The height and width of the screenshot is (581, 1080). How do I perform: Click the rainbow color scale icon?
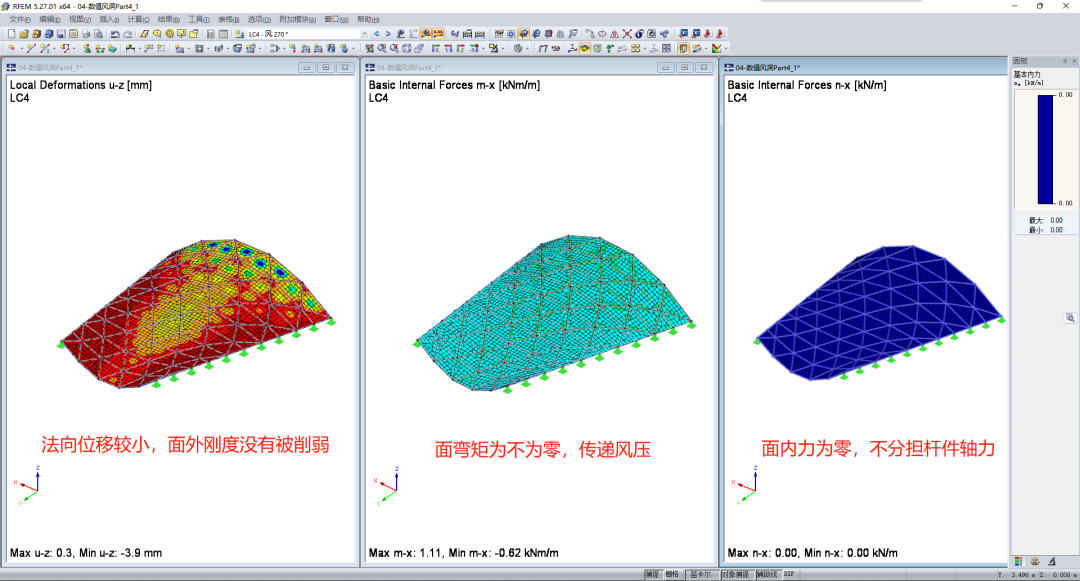pyautogui.click(x=716, y=48)
